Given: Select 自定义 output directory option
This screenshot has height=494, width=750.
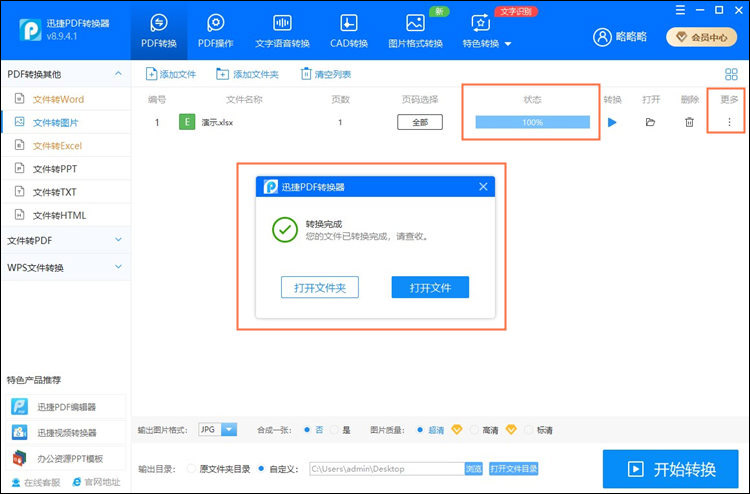Looking at the screenshot, I should click(261, 469).
